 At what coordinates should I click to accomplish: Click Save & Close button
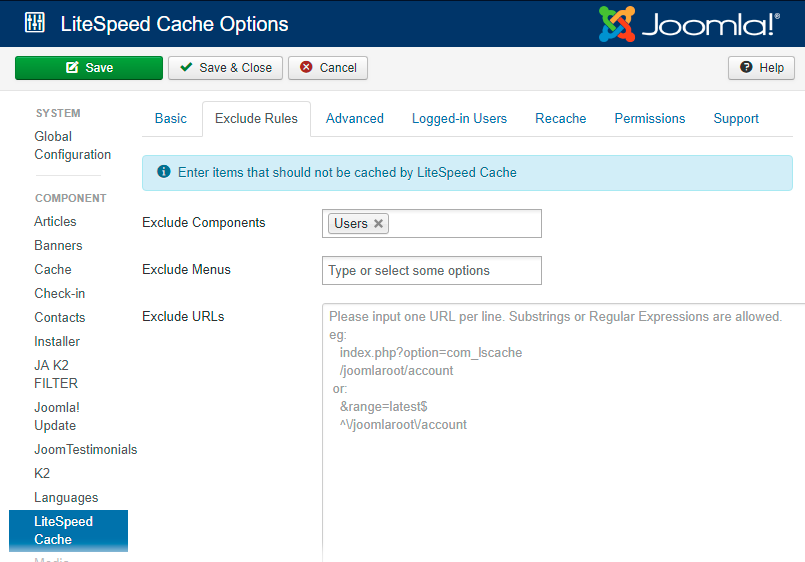tap(225, 68)
